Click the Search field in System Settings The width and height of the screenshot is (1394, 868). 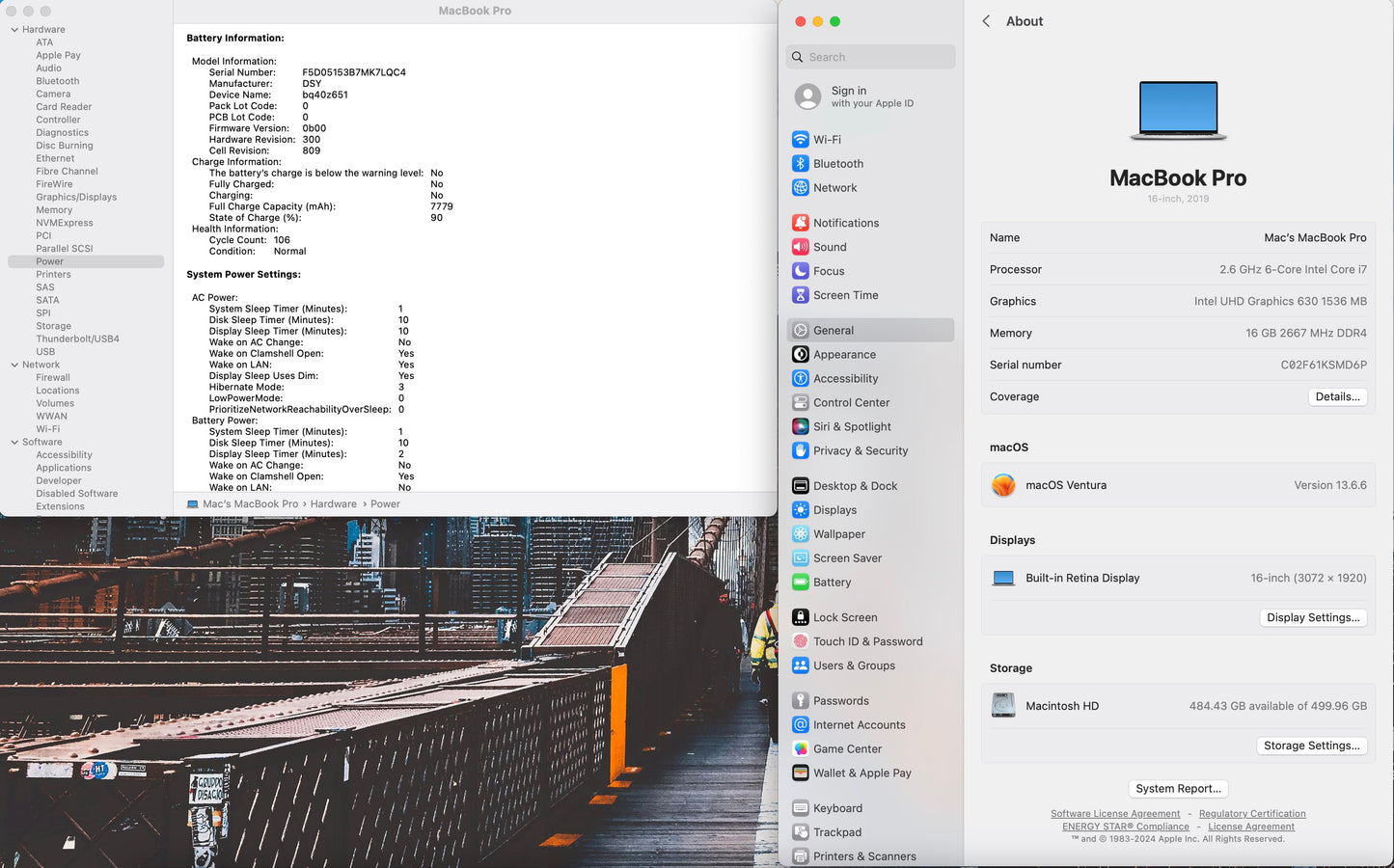click(870, 57)
